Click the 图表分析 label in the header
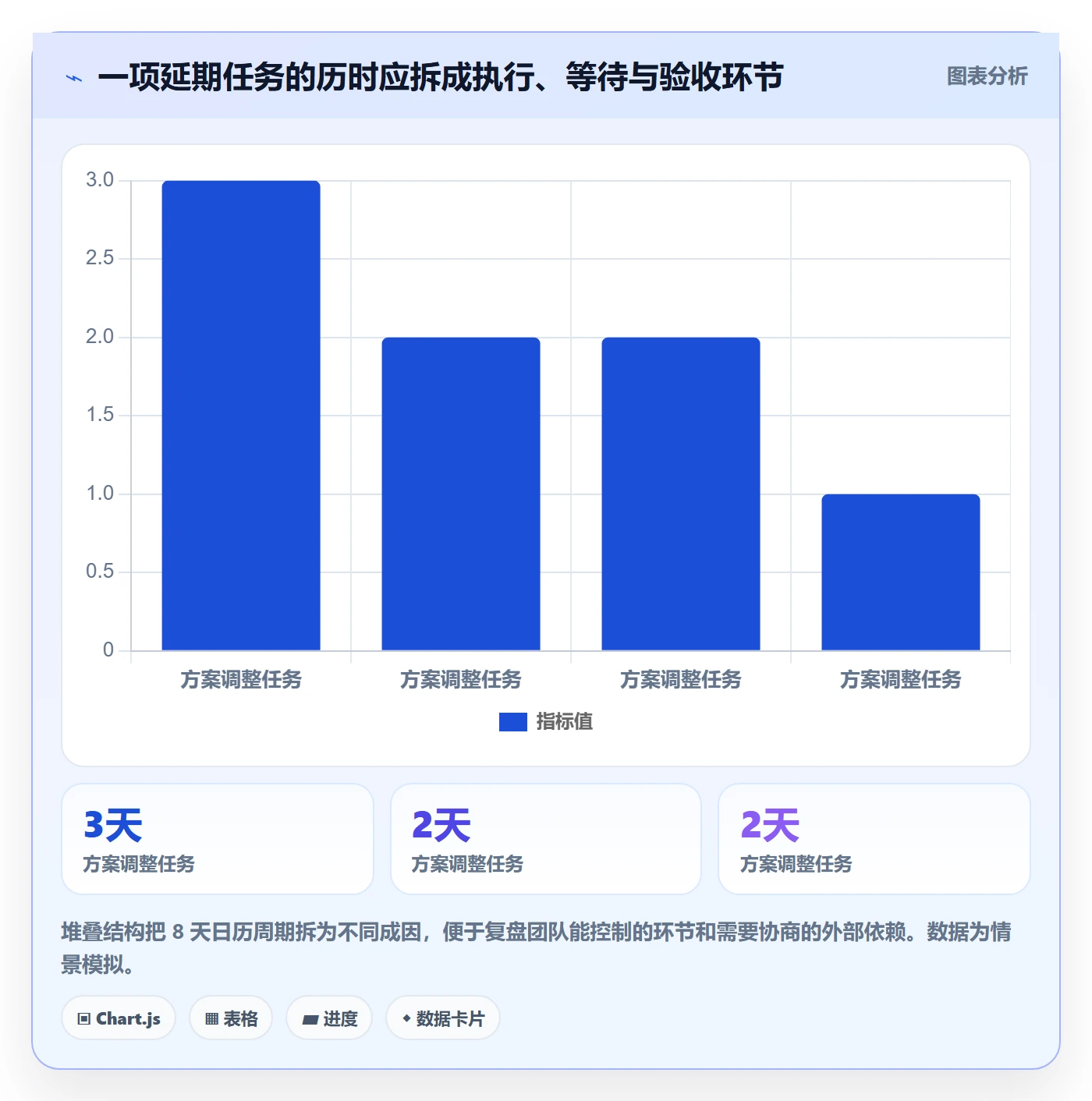Image resolution: width=1092 pixels, height=1101 pixels. click(987, 76)
